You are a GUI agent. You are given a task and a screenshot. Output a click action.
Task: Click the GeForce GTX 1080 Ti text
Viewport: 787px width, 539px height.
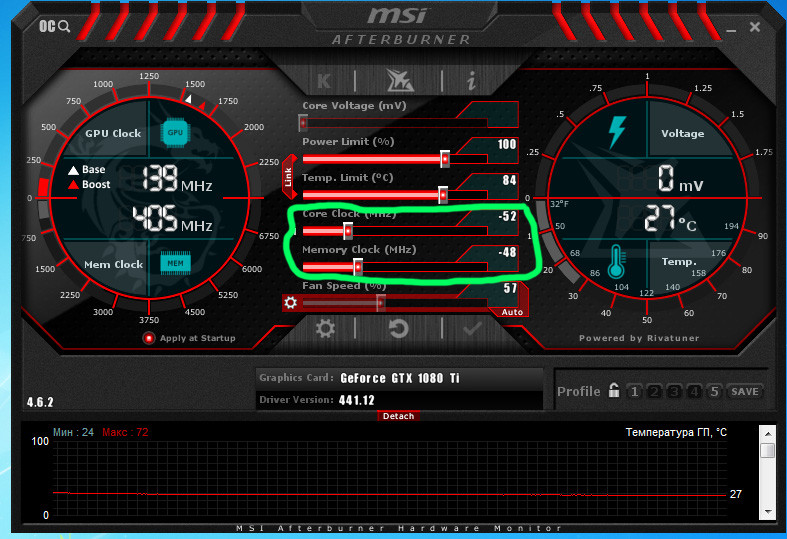pos(400,378)
